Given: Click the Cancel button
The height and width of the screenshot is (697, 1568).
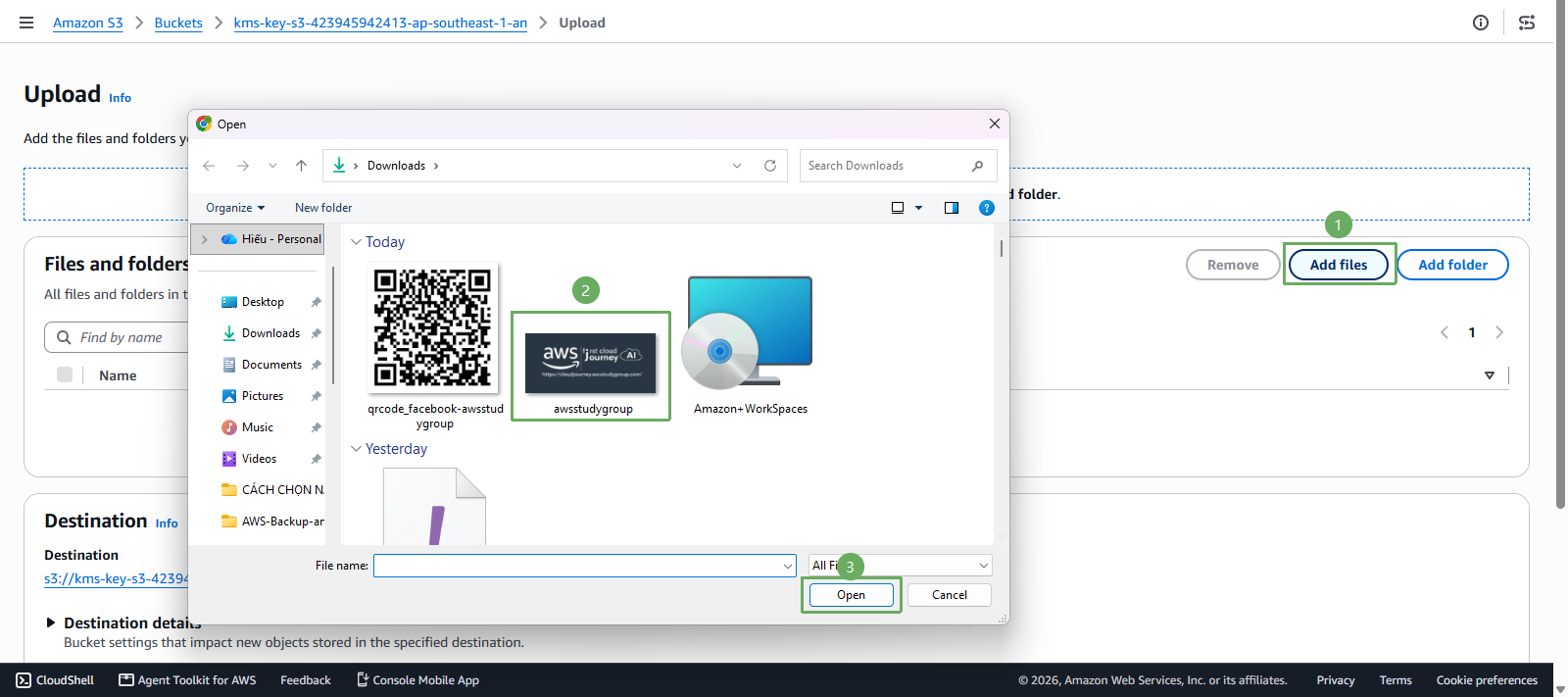Looking at the screenshot, I should [x=949, y=595].
